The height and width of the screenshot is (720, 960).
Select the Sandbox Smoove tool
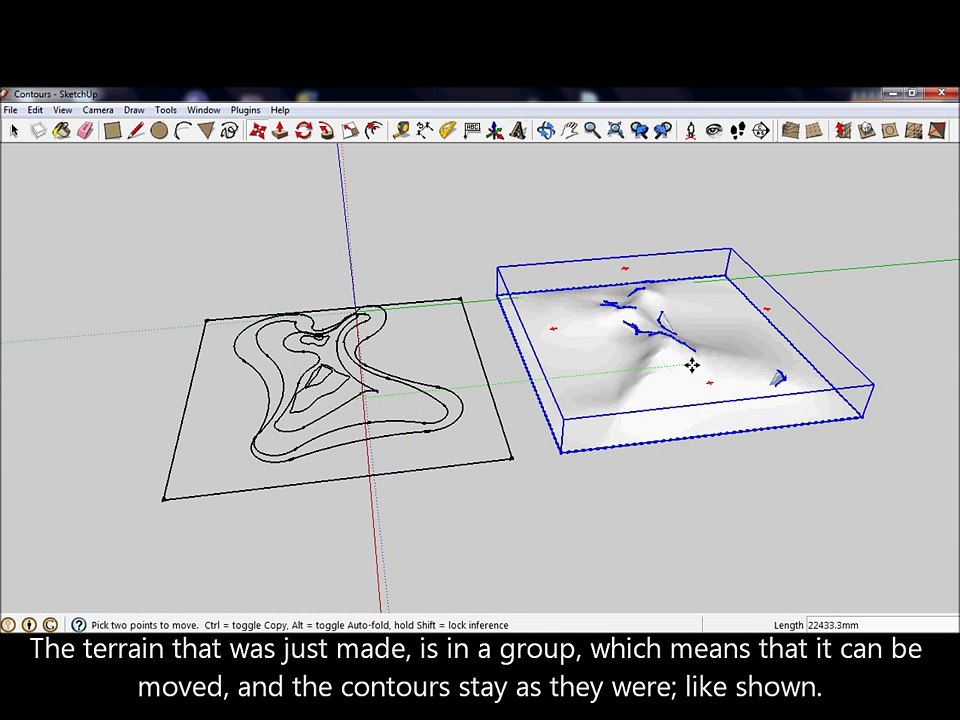tap(843, 130)
